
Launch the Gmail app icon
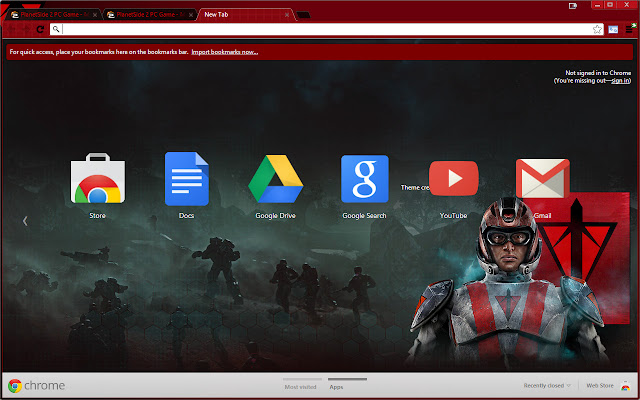tap(542, 178)
